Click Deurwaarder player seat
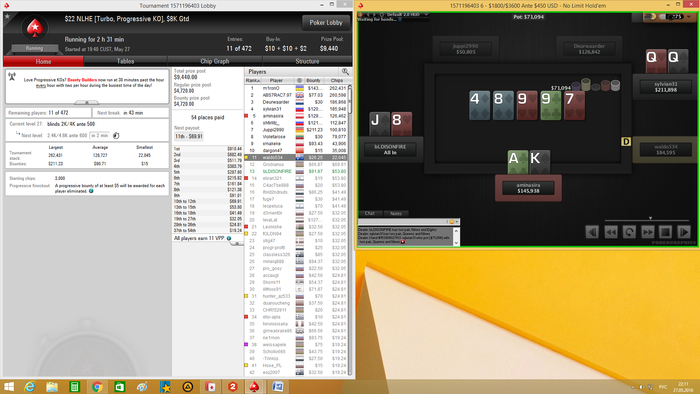The height and width of the screenshot is (394, 700). coord(589,49)
